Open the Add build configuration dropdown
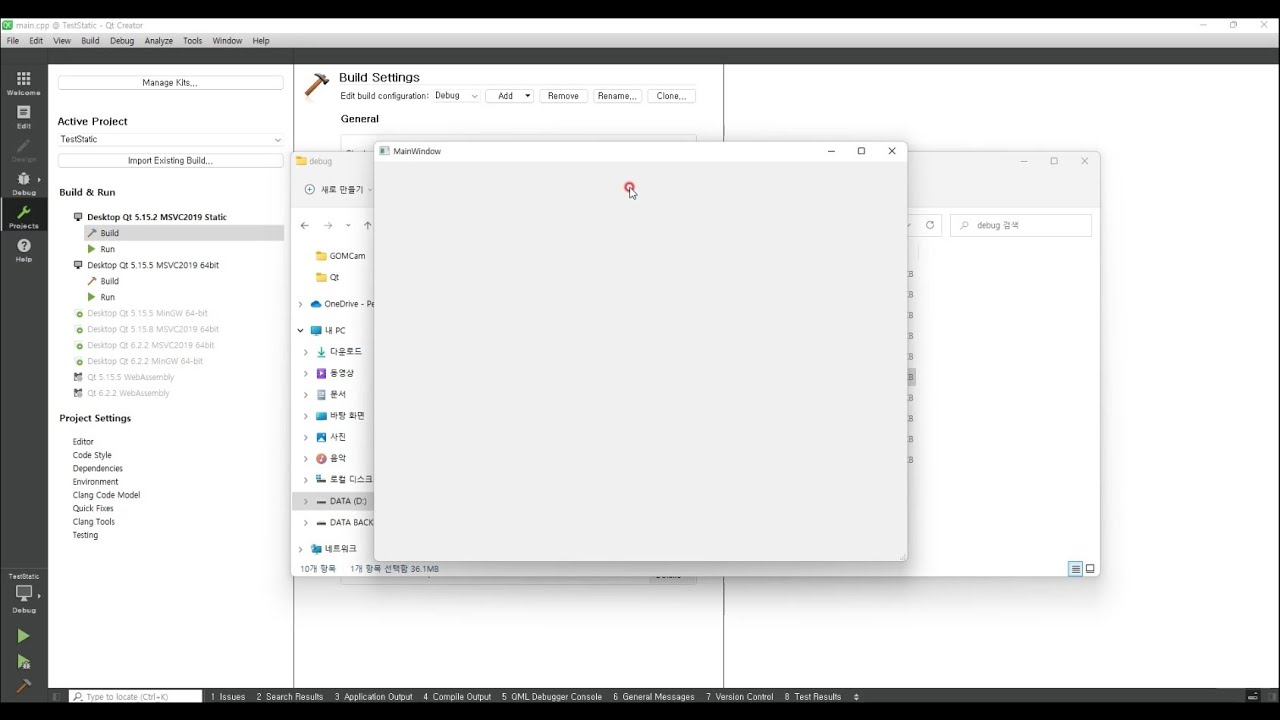The width and height of the screenshot is (1280, 720). click(x=510, y=96)
